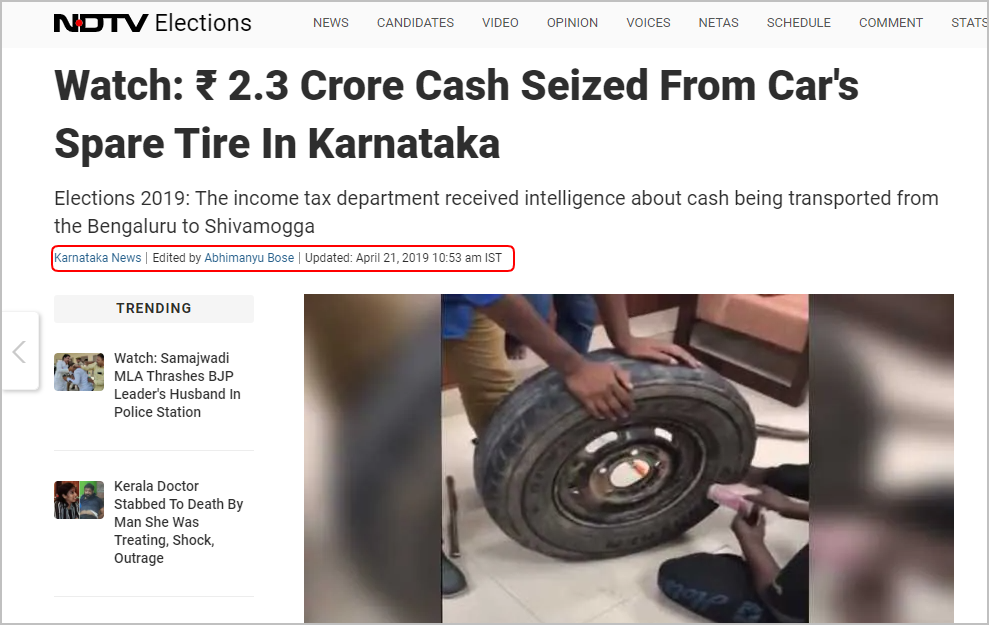The height and width of the screenshot is (625, 989).
Task: Open author Abhimanyu Bose's profile link
Action: 249,258
